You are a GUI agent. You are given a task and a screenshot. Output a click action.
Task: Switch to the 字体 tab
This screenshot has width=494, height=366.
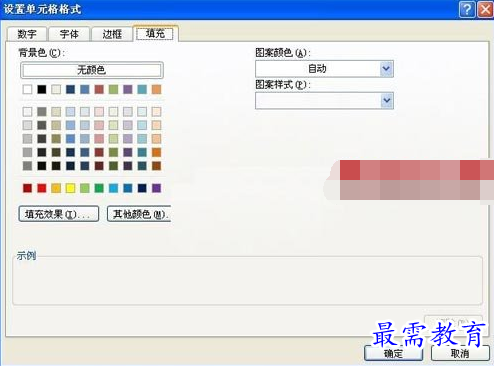pyautogui.click(x=69, y=34)
